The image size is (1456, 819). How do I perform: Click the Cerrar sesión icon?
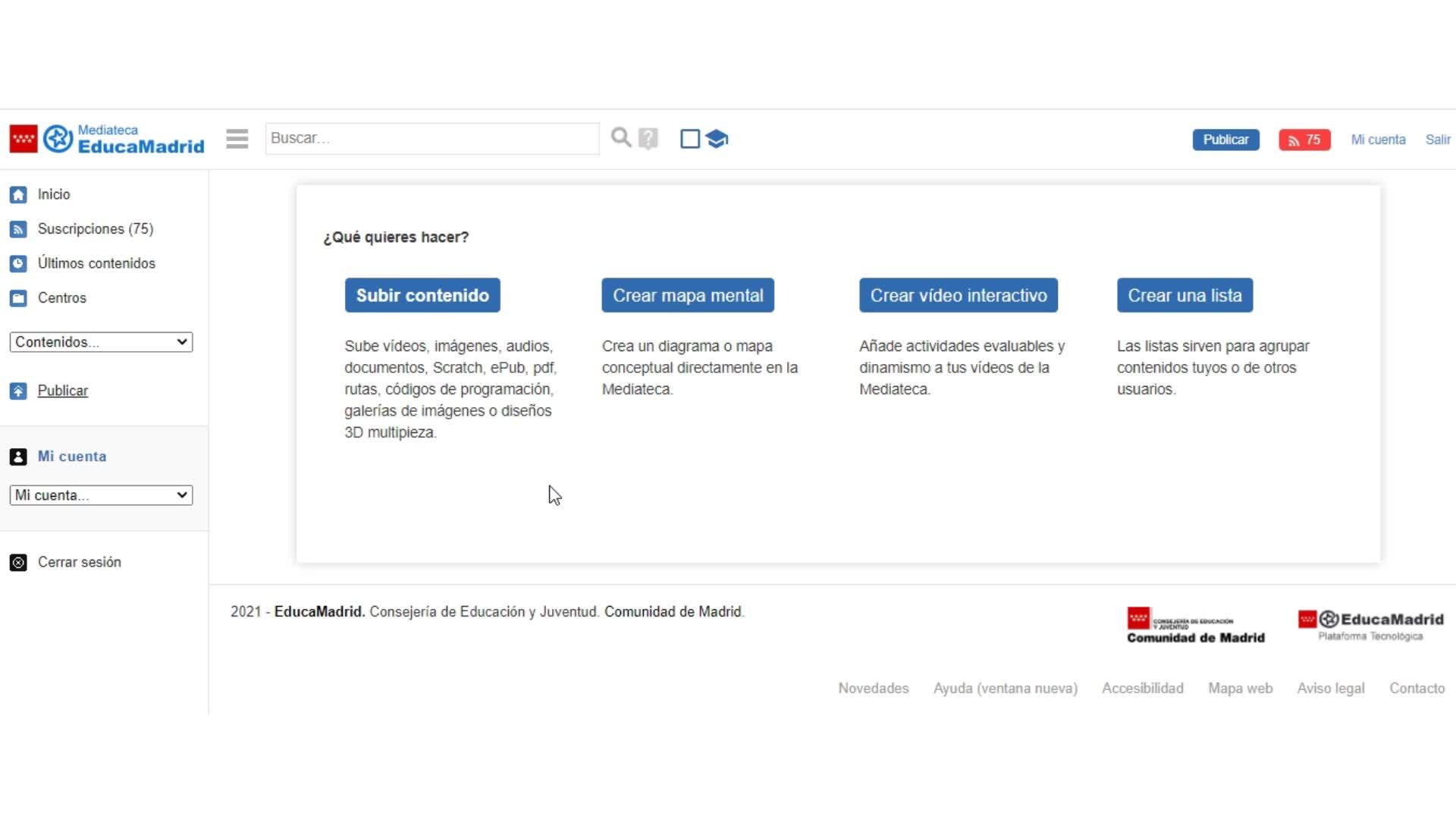pos(18,563)
